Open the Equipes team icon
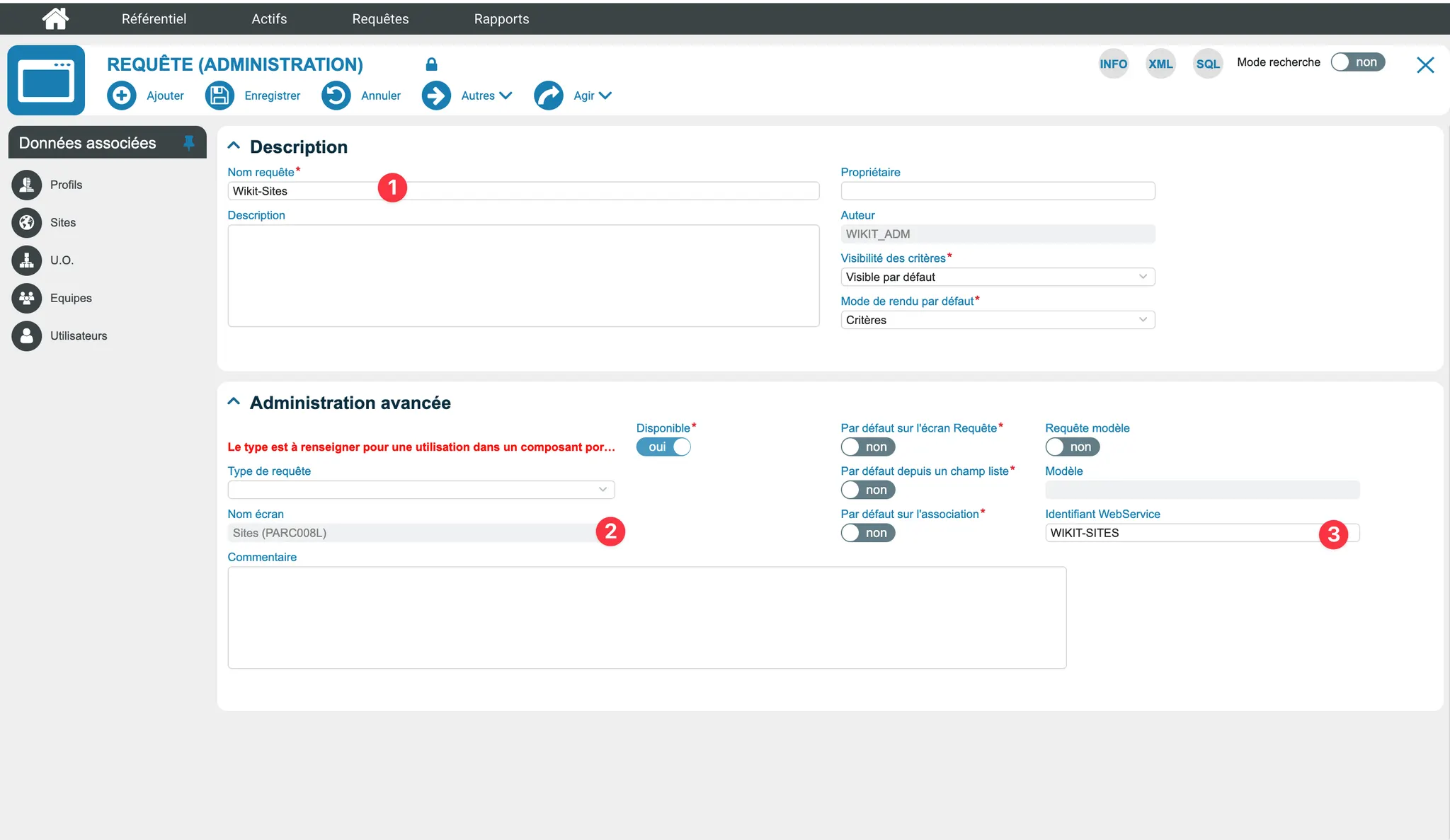Image resolution: width=1450 pixels, height=840 pixels. point(27,298)
